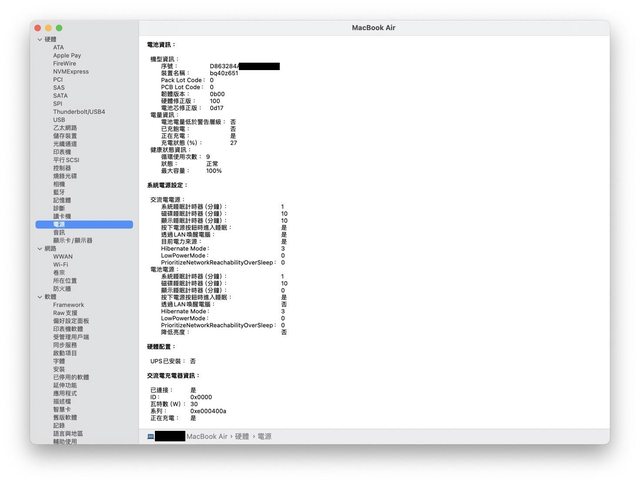640x484 pixels.
Task: Select SPI in the sidebar
Action: tap(58, 104)
